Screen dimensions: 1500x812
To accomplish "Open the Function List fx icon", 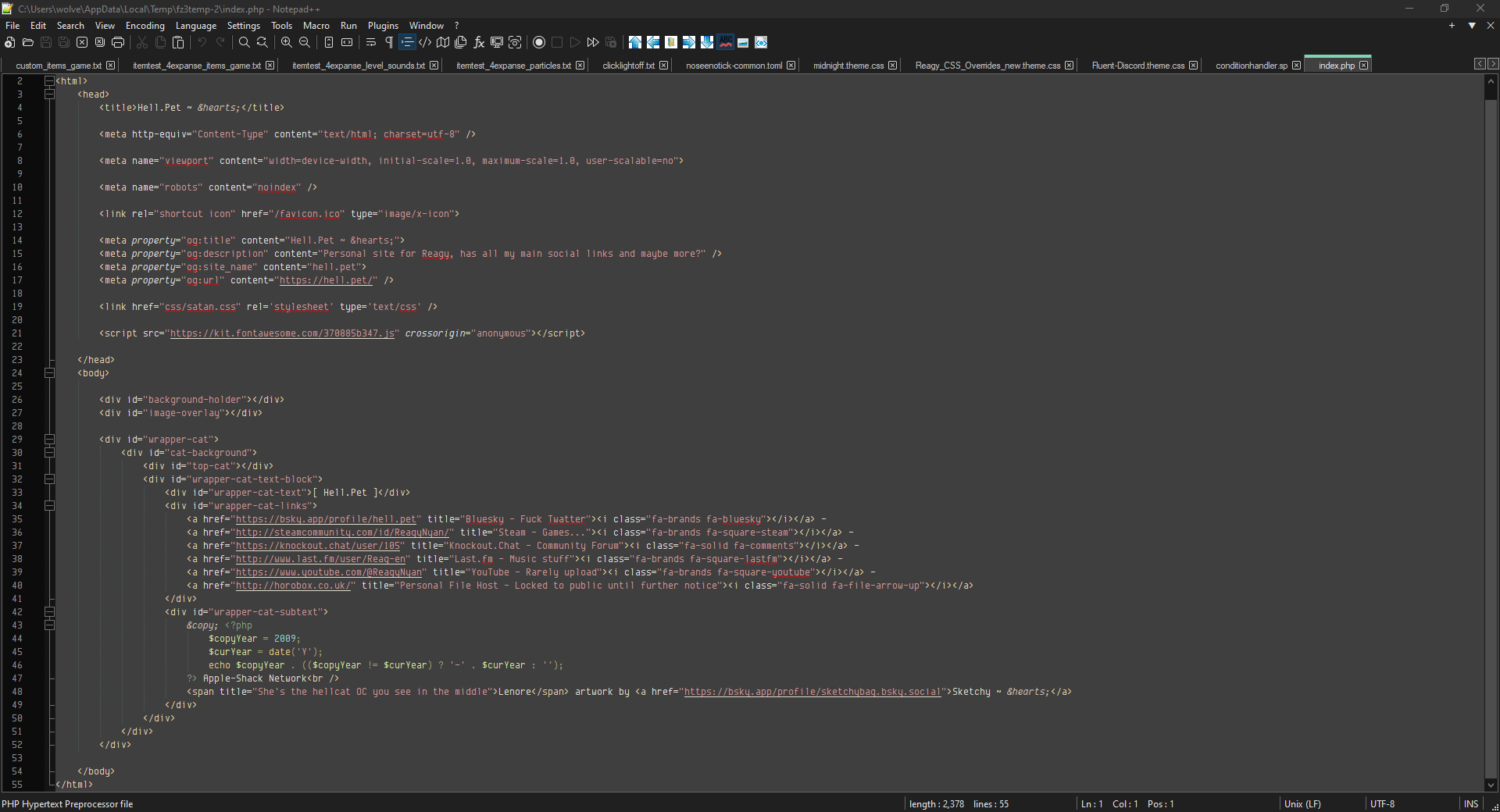I will point(479,42).
